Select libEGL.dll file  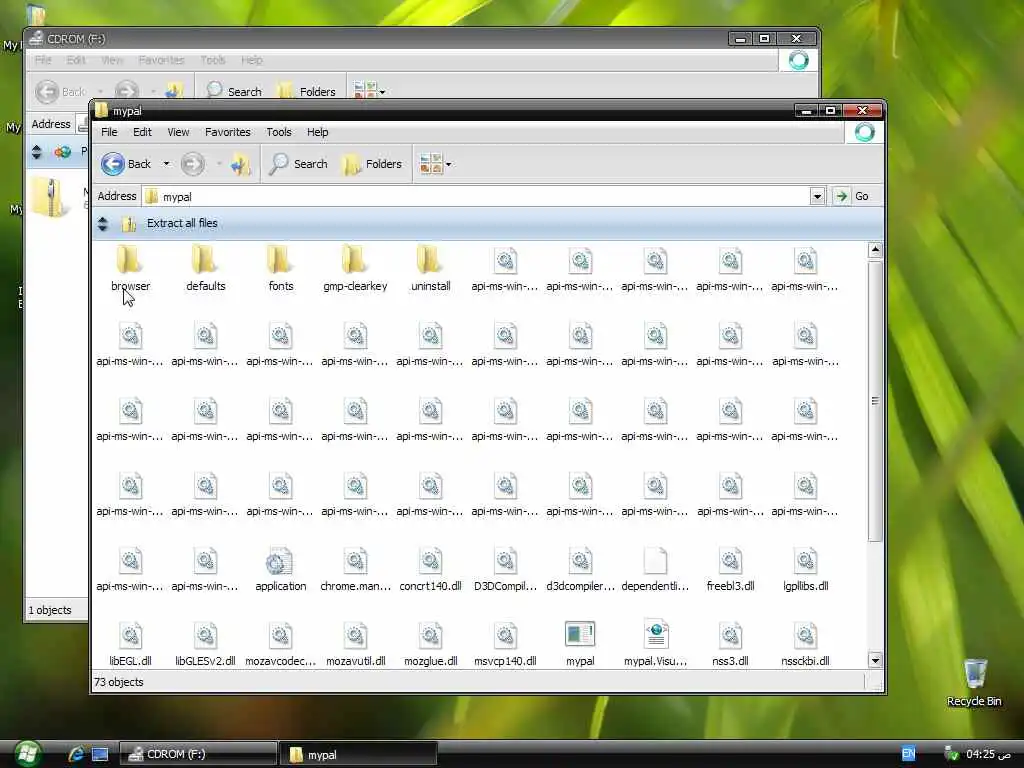[x=130, y=645]
